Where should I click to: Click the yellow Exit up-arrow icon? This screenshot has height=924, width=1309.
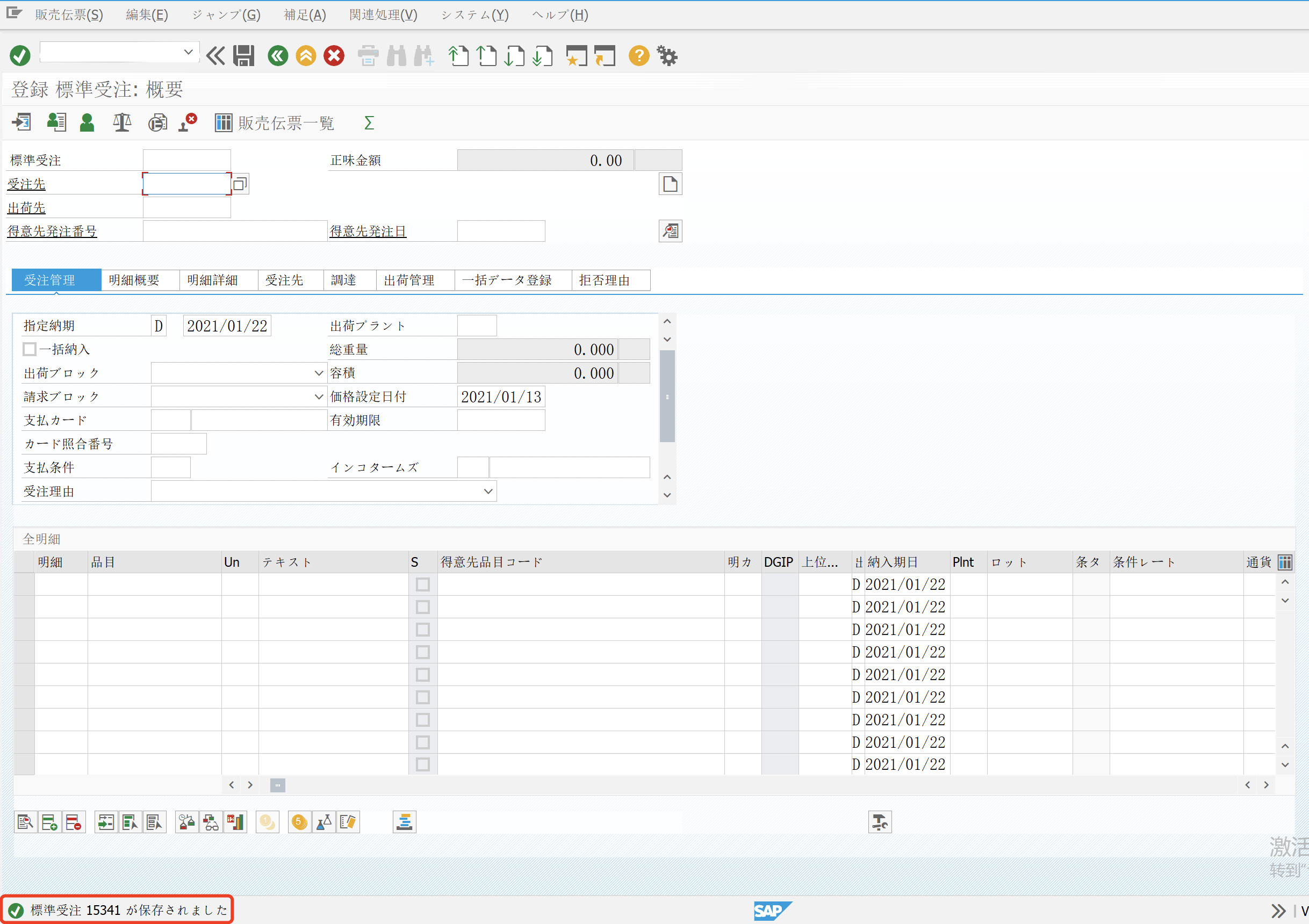(x=306, y=56)
